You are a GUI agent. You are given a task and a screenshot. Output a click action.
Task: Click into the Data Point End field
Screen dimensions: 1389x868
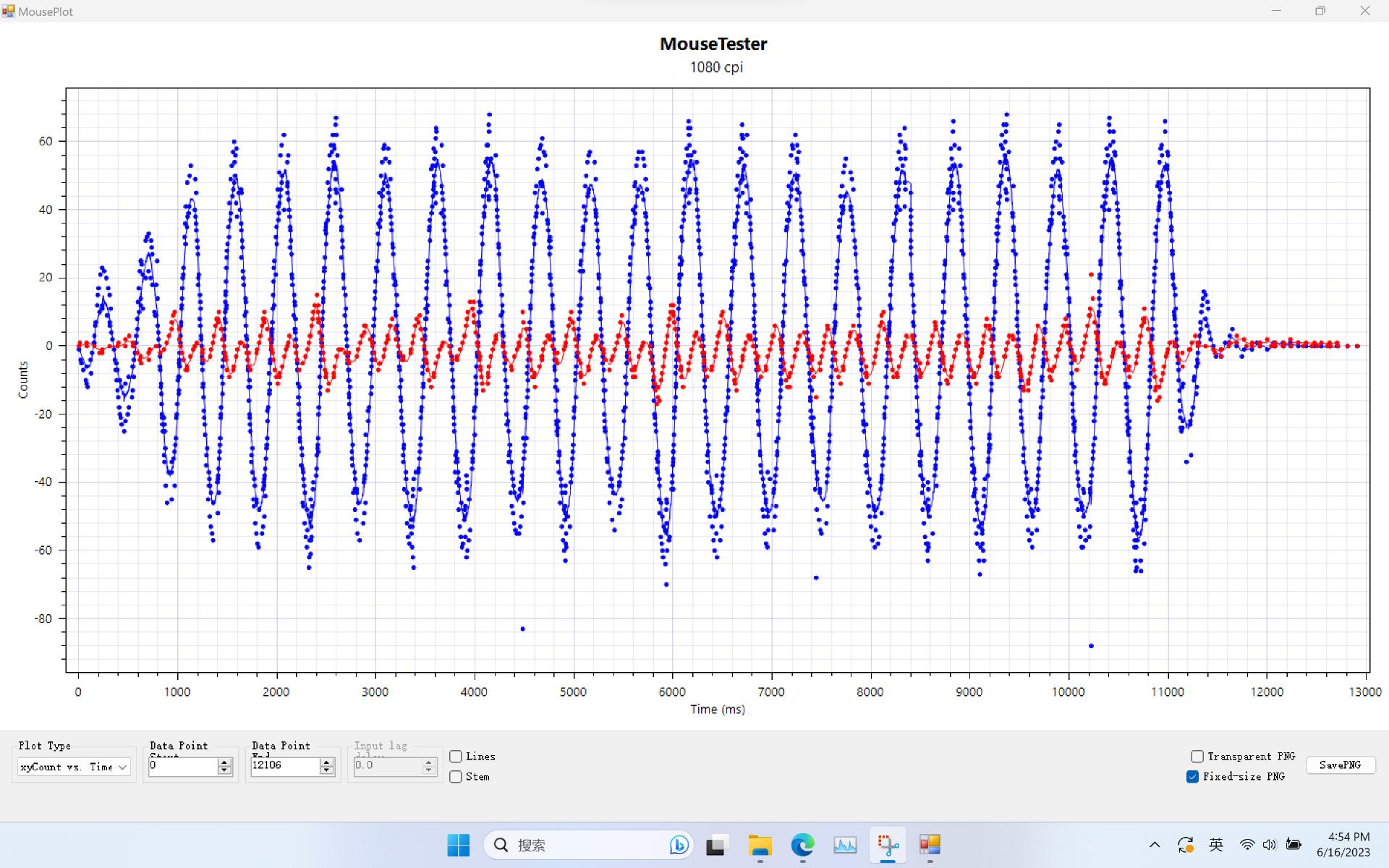[x=284, y=766]
